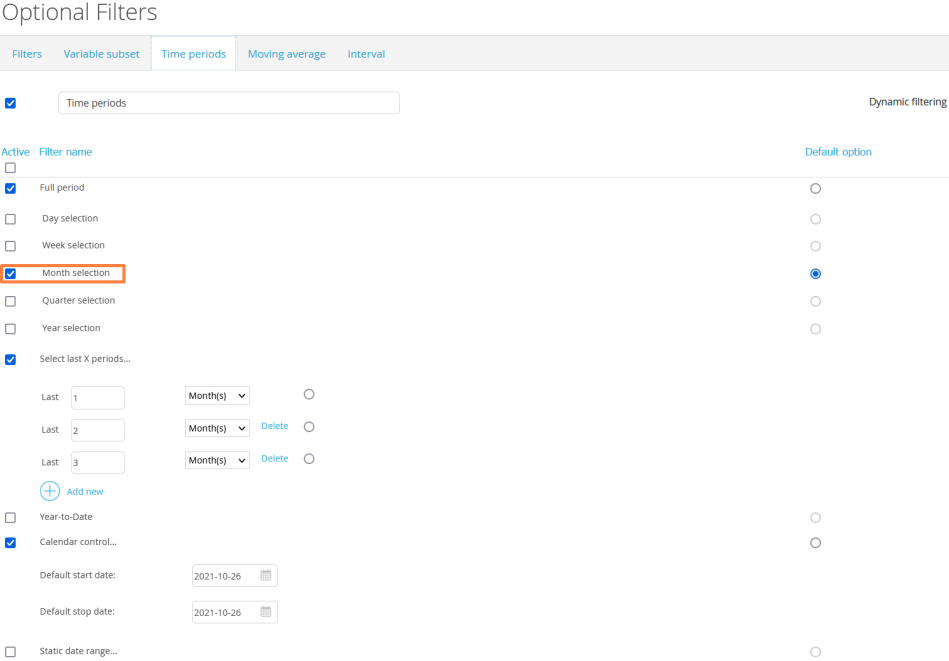Viewport: 949px width, 661px height.
Task: Choose Last 1 Month(s) default radio
Action: 309,394
